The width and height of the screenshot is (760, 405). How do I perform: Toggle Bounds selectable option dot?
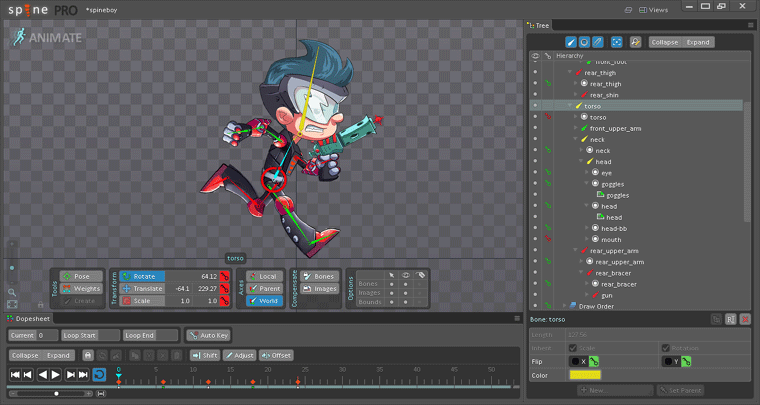coord(392,302)
